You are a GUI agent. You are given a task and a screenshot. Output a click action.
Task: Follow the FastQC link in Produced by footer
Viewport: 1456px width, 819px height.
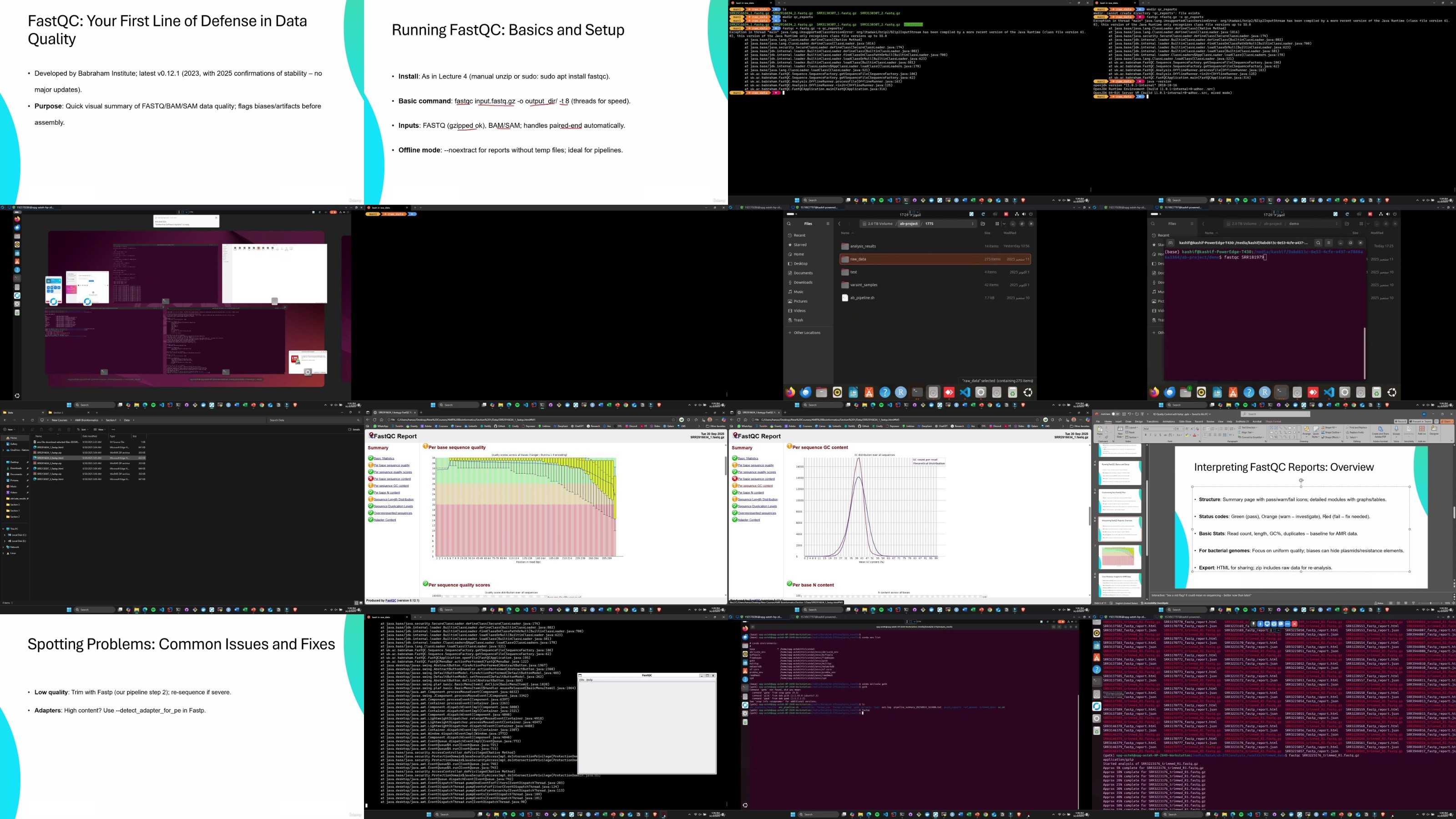point(390,600)
